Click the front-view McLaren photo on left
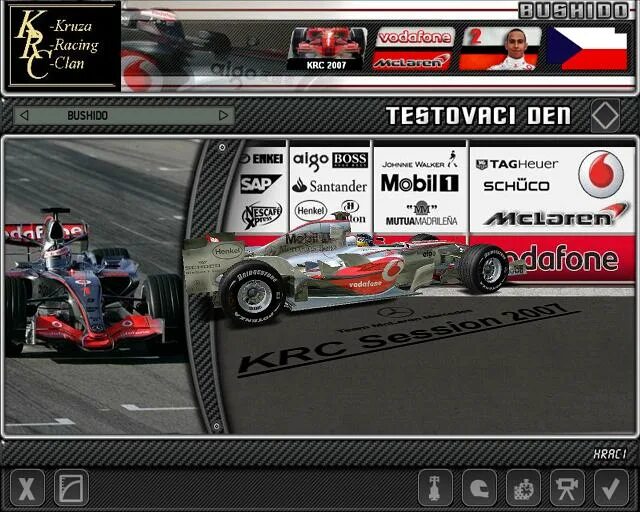This screenshot has height=512, width=640. pyautogui.click(x=96, y=286)
